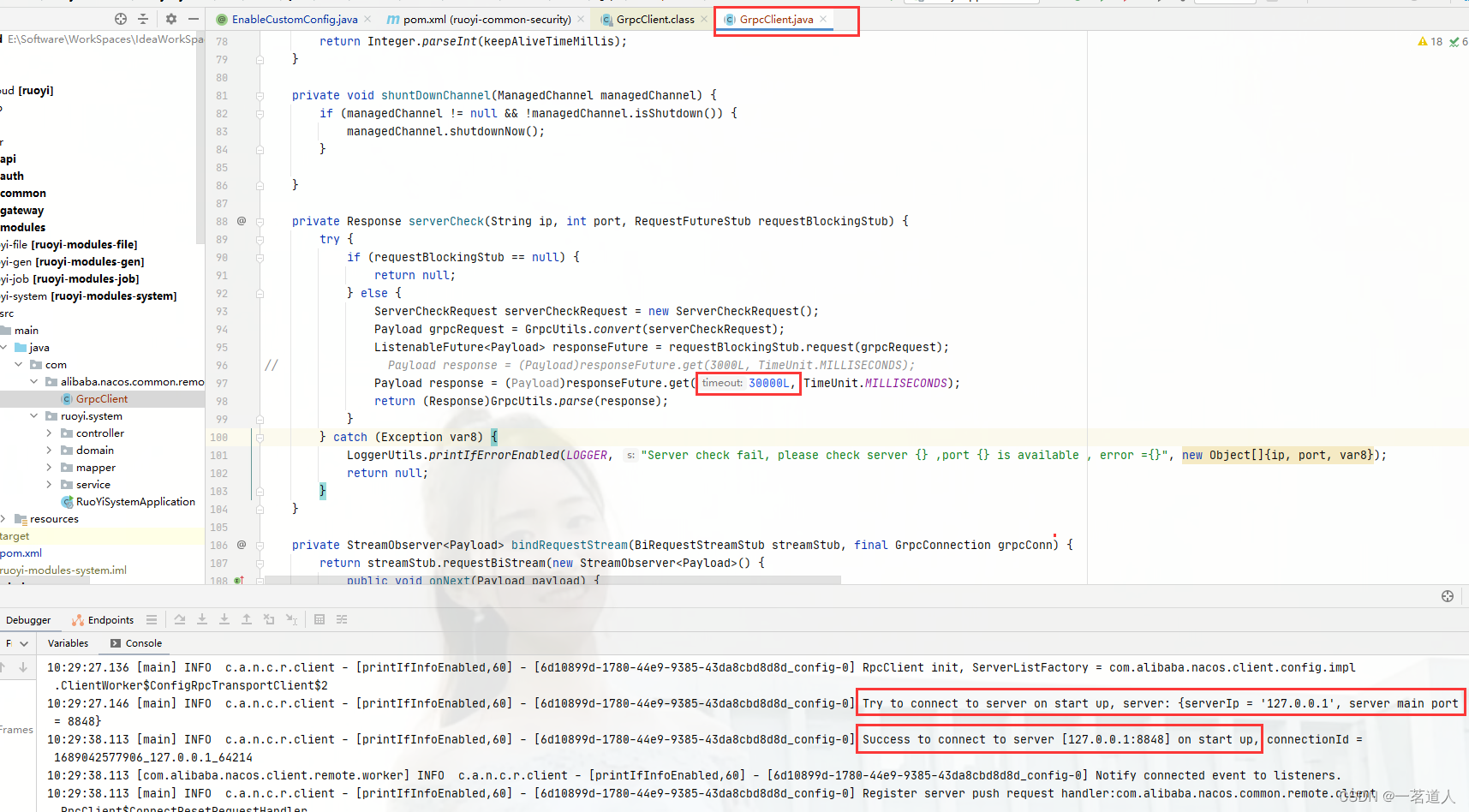The width and height of the screenshot is (1469, 812).
Task: Switch to the EnableCustomConfig.java tab
Action: tap(295, 19)
